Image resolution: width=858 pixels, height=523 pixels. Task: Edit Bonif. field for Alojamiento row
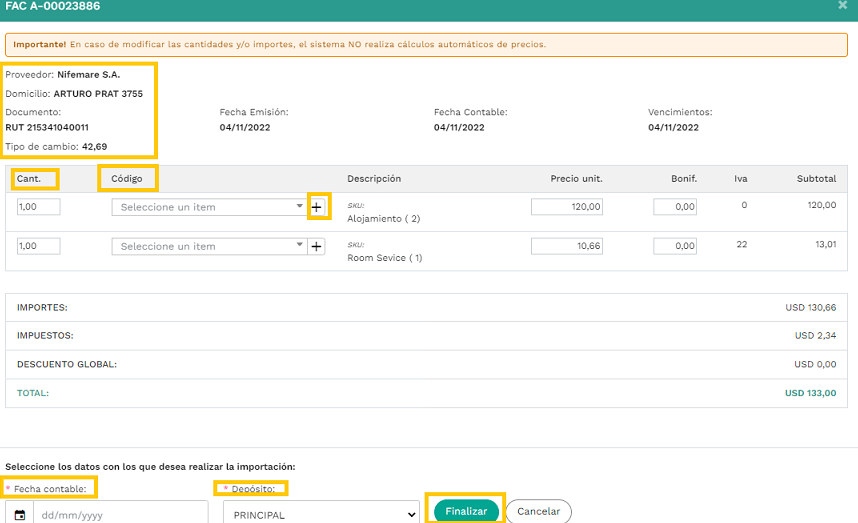675,207
